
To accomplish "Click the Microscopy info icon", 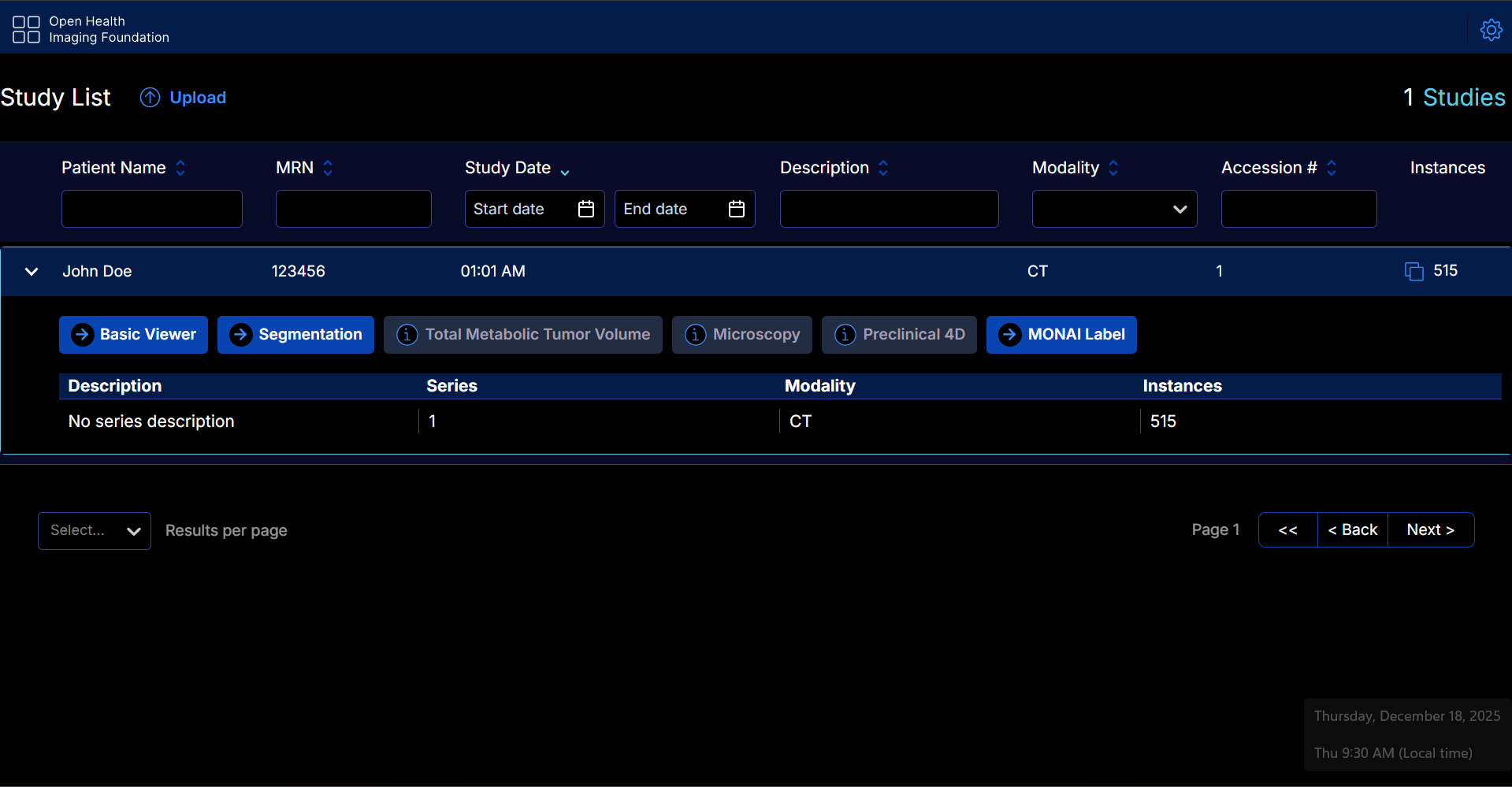I will (x=695, y=335).
